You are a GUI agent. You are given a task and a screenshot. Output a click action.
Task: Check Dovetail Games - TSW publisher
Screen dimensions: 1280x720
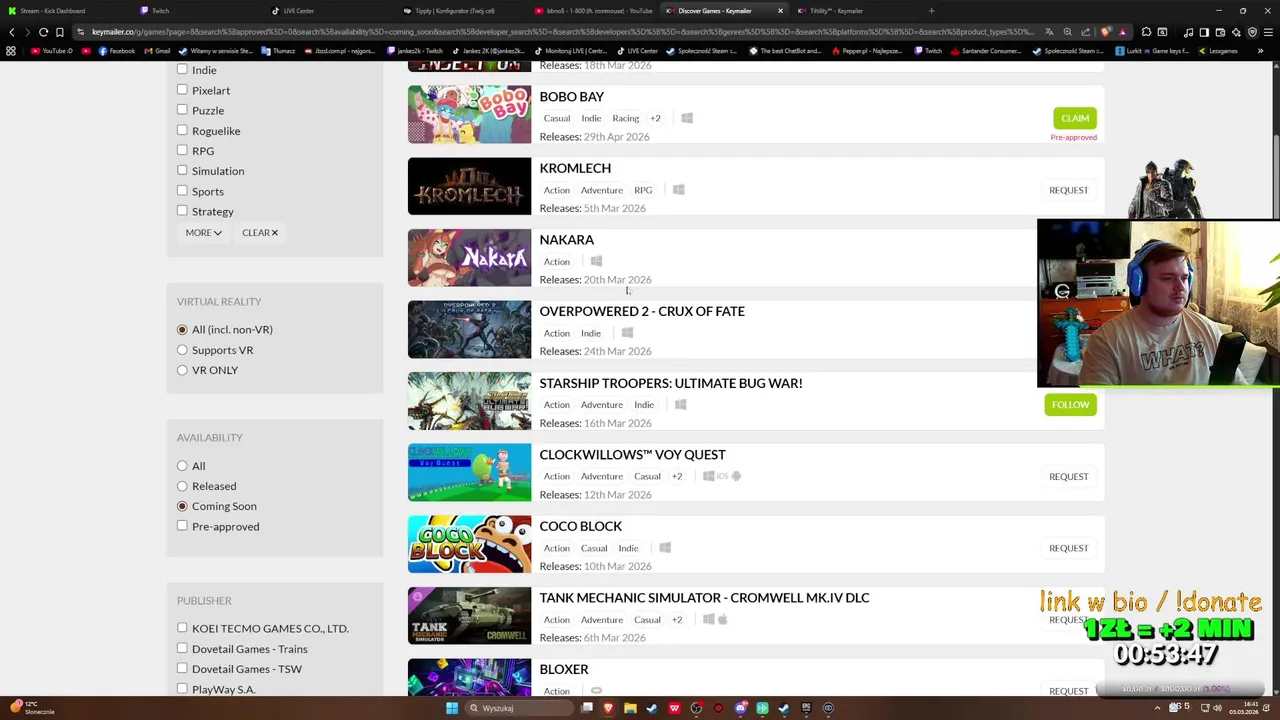(182, 668)
